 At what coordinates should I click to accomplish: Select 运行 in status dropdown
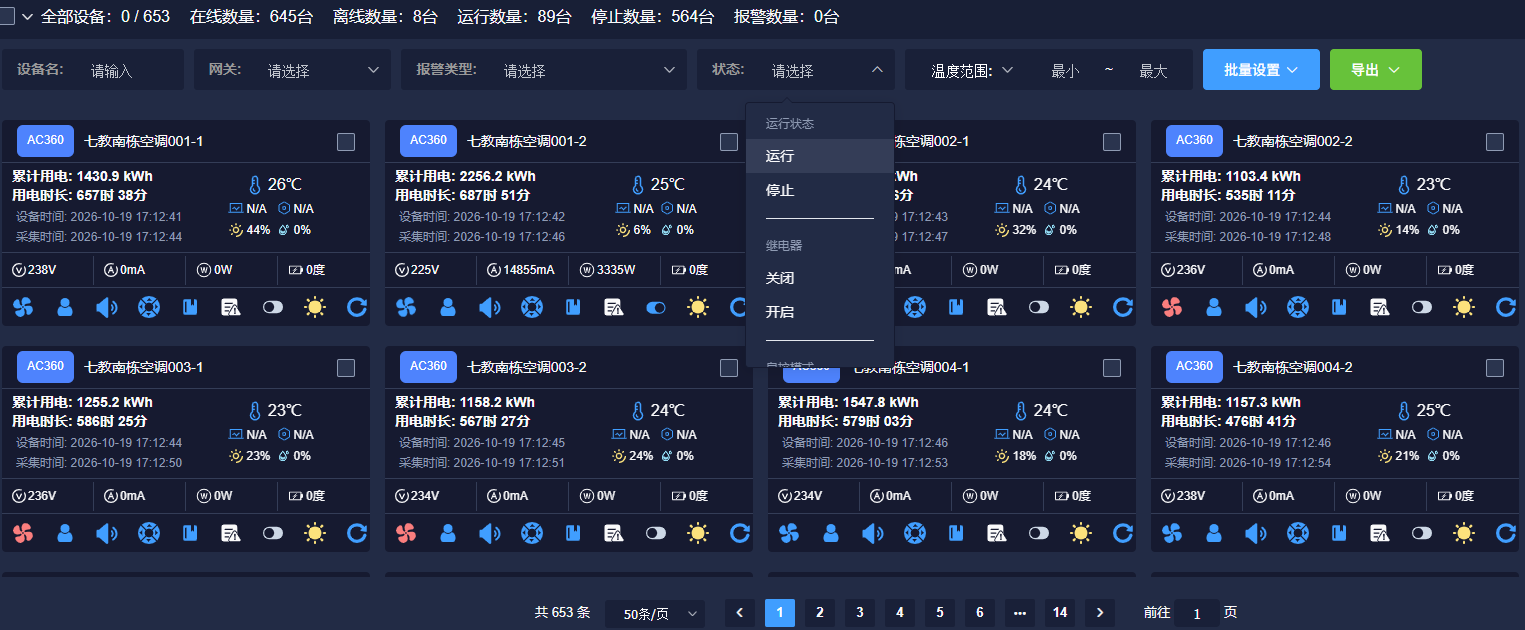(x=820, y=156)
